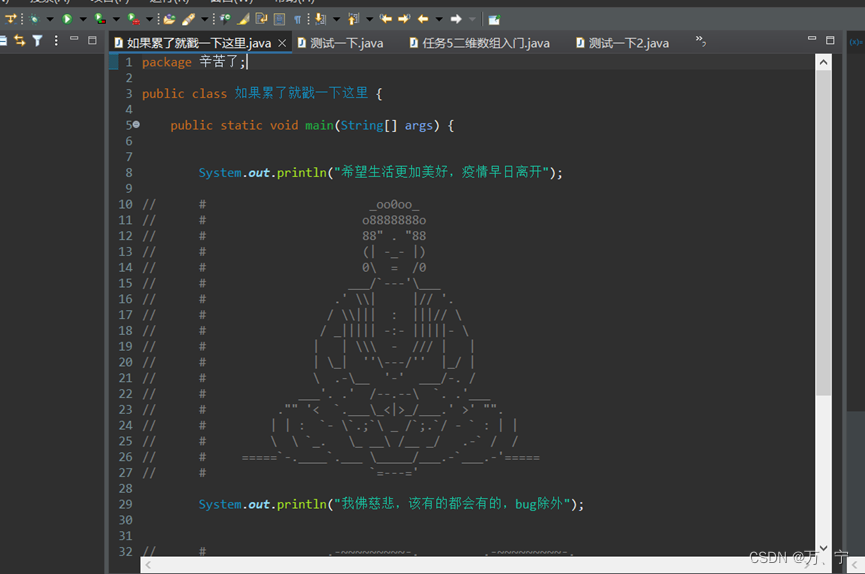Collapse main method fold marker line 5
The image size is (865, 574).
pyautogui.click(x=136, y=125)
